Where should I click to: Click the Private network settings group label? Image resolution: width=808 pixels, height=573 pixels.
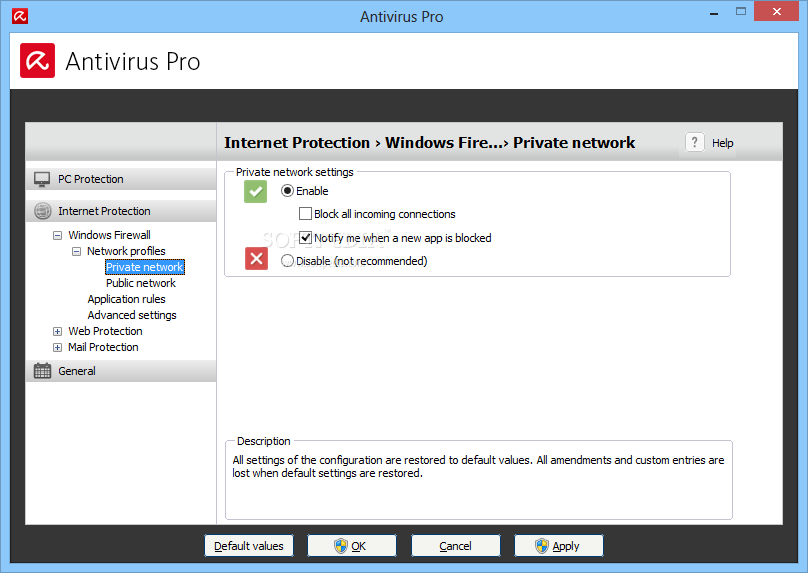[x=295, y=172]
